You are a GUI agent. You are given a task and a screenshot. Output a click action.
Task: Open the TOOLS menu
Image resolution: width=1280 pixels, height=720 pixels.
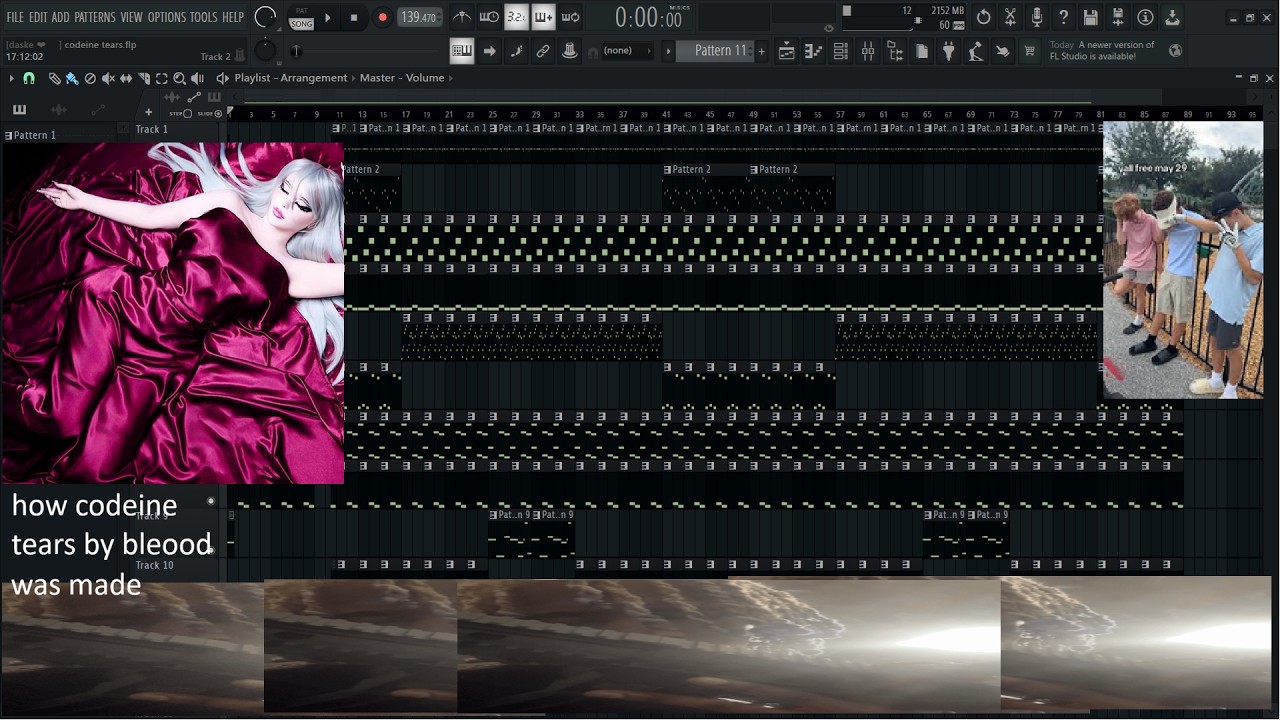[204, 17]
